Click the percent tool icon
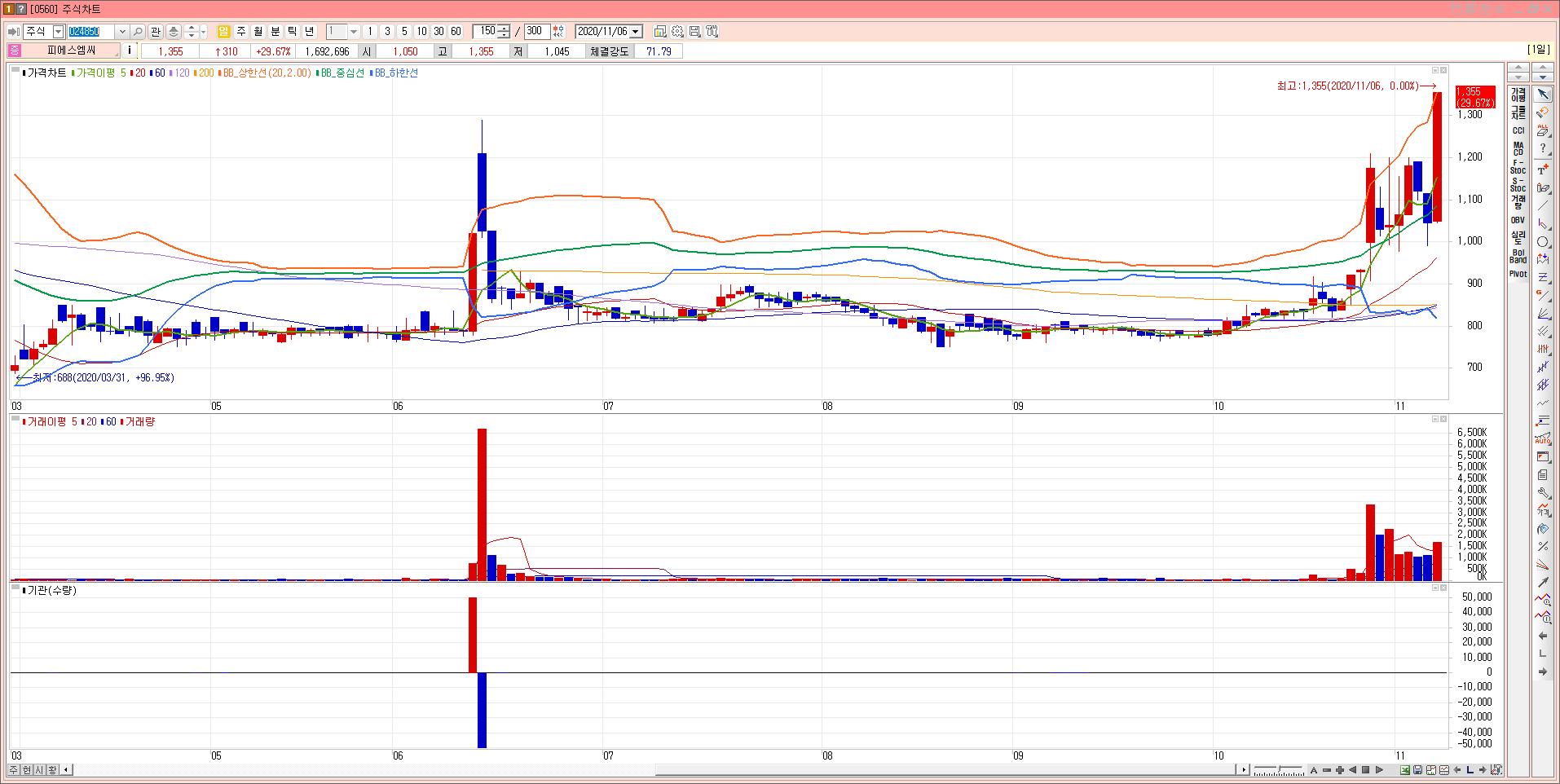The height and width of the screenshot is (784, 1560). point(1543,546)
